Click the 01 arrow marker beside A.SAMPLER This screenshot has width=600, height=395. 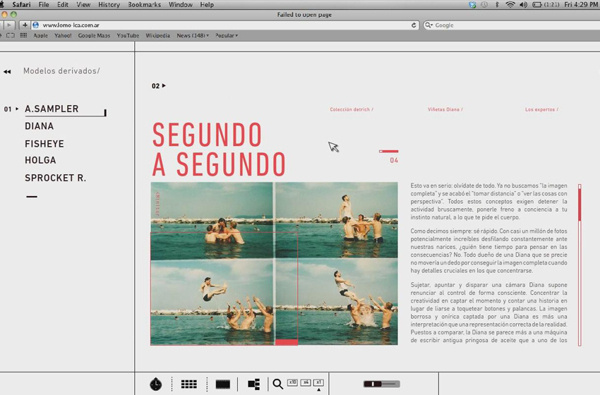tap(11, 109)
